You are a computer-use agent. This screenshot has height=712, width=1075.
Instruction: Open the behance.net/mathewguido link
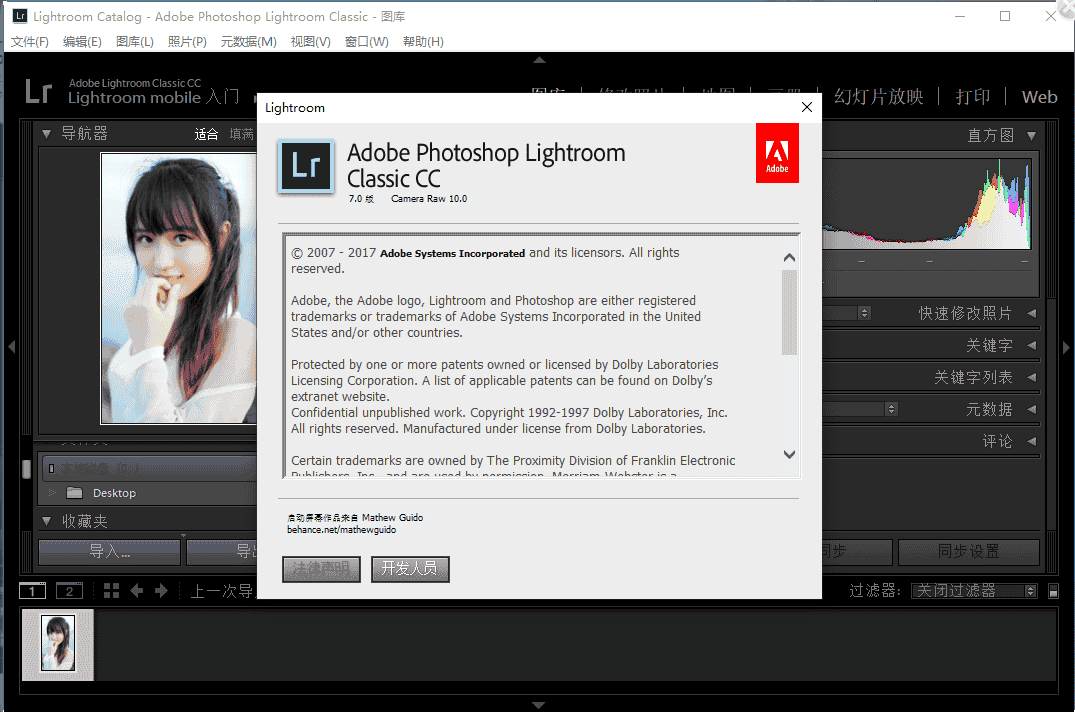340,530
